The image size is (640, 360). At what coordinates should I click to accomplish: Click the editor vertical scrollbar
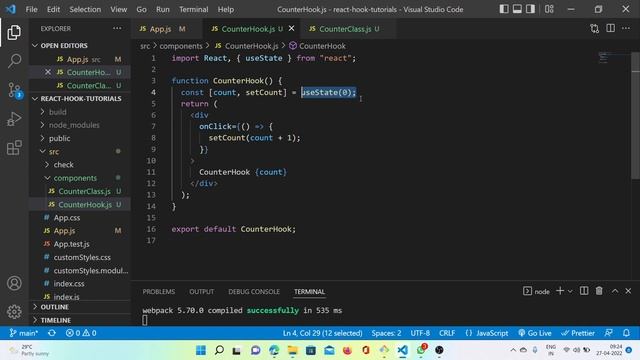click(x=636, y=116)
